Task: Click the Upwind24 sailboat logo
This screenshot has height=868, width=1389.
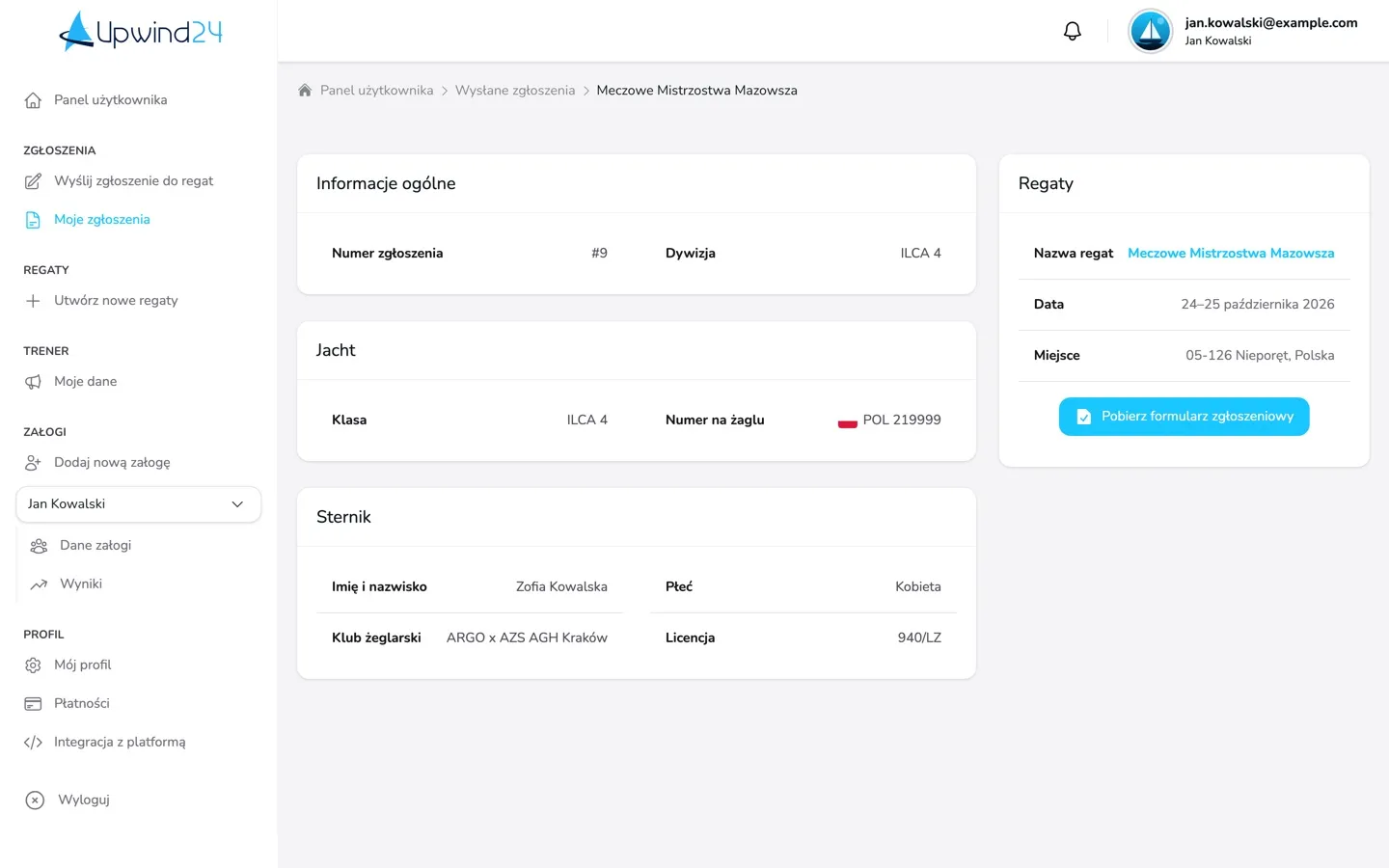Action: pyautogui.click(x=140, y=31)
